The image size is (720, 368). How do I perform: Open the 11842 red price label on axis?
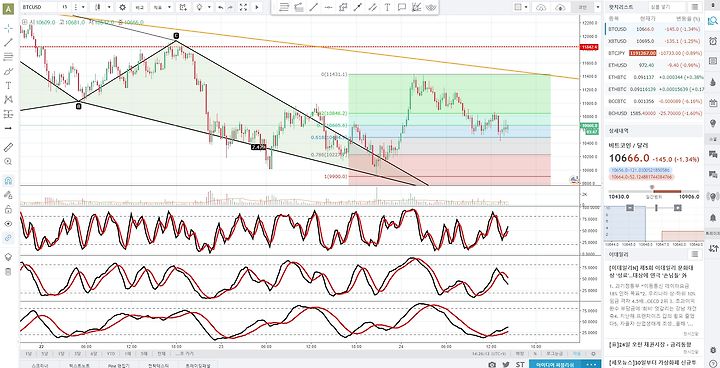tap(589, 47)
